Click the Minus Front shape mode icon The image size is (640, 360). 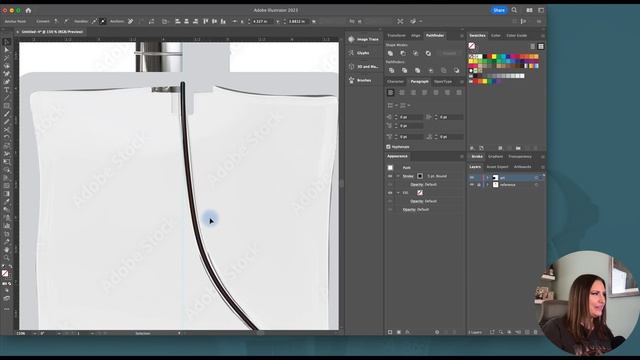pos(403,53)
